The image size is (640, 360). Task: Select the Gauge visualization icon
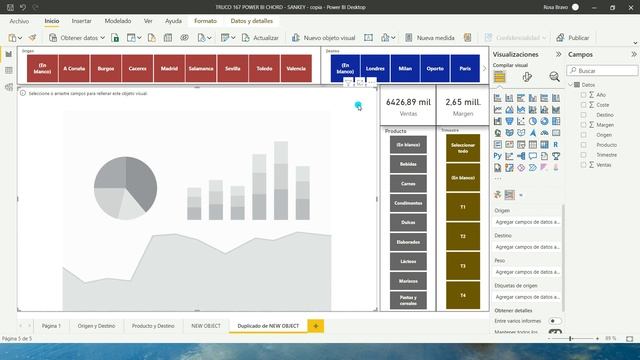[x=544, y=133]
